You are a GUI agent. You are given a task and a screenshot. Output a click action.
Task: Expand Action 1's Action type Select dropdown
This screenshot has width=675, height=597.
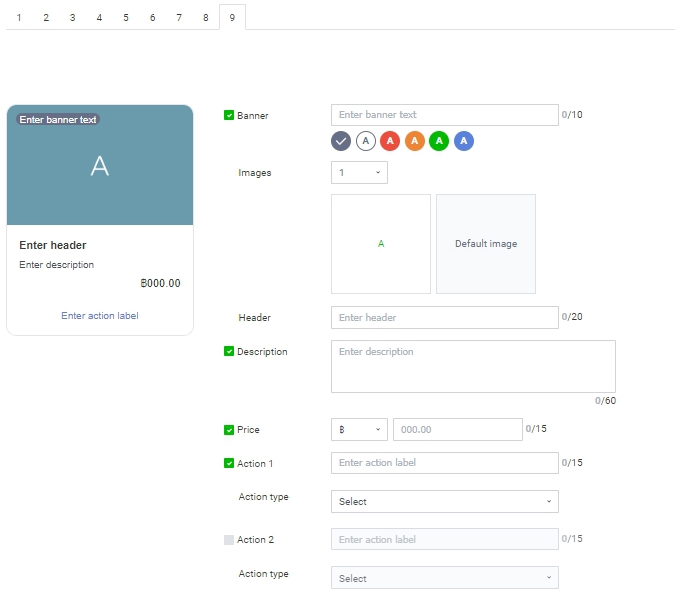[x=445, y=501]
